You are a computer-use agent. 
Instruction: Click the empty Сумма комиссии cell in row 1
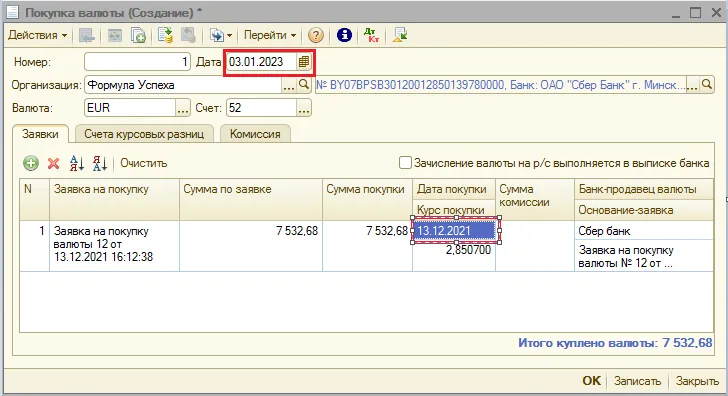point(535,246)
